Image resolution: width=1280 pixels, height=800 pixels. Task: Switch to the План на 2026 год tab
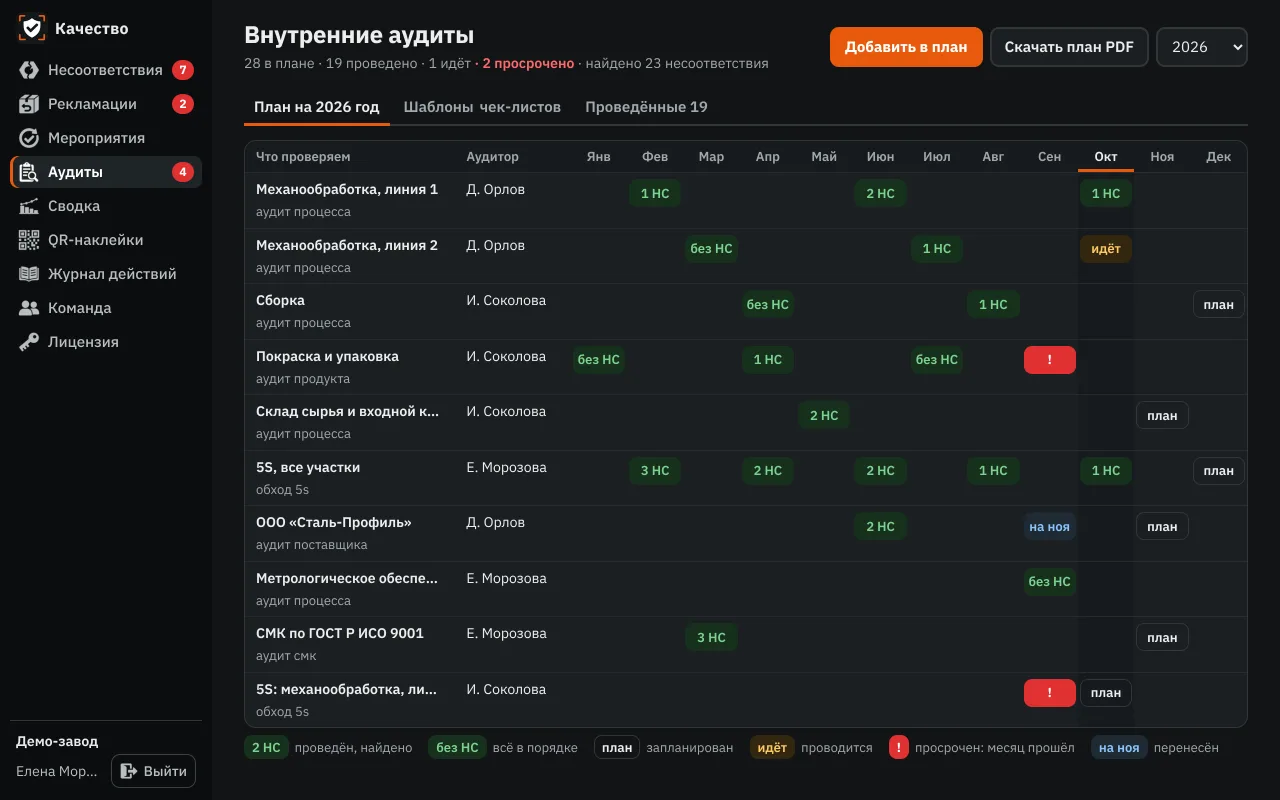point(317,107)
